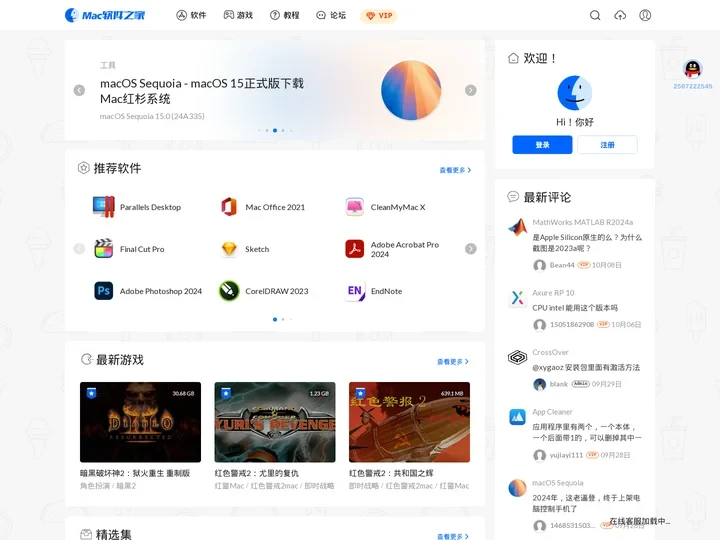This screenshot has width=720, height=540.
Task: Click CPU intel 能用这个版本吗 comment
Action: [x=575, y=308]
